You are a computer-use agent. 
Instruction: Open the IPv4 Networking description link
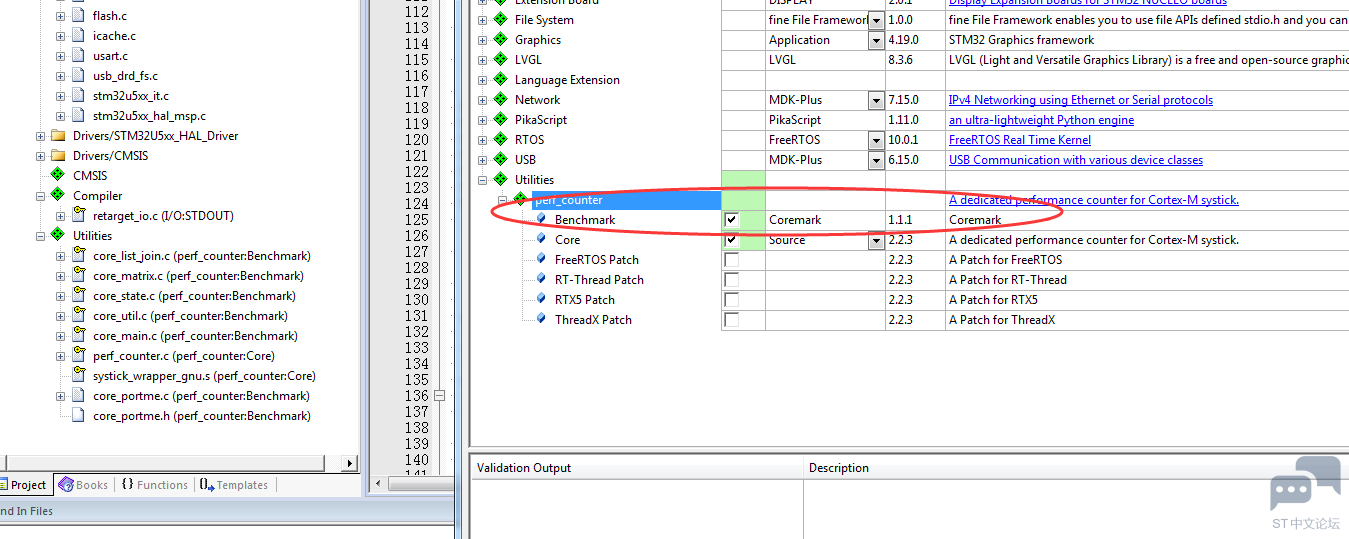pyautogui.click(x=1081, y=100)
